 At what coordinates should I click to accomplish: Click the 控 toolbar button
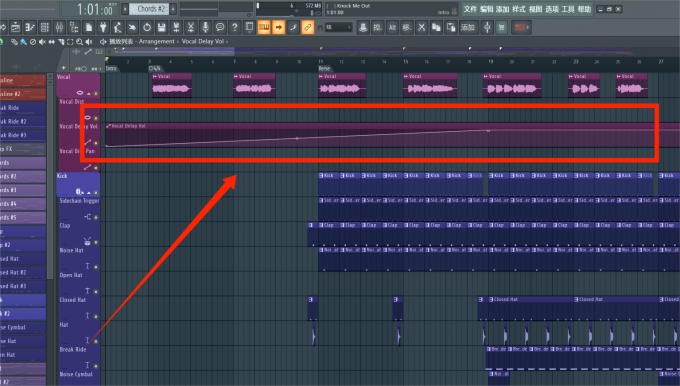point(378,27)
